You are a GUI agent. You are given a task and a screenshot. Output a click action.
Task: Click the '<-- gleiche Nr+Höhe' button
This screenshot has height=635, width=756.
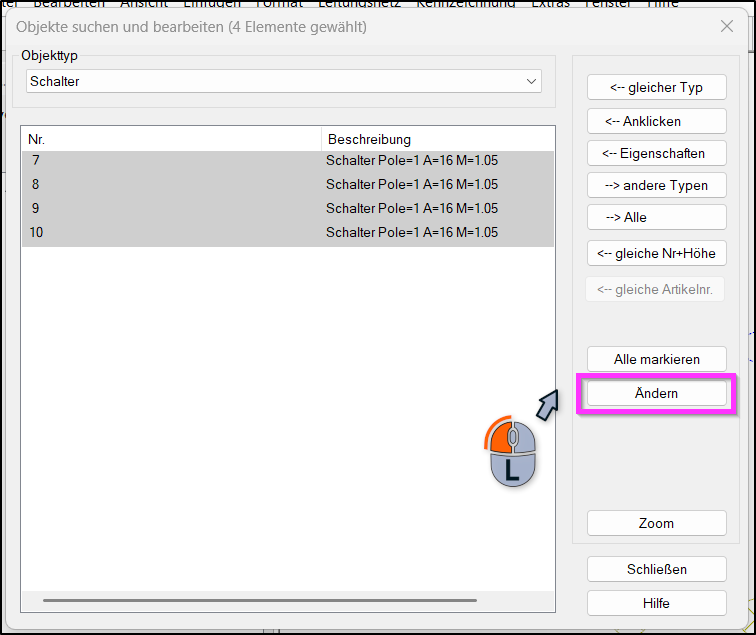(656, 253)
